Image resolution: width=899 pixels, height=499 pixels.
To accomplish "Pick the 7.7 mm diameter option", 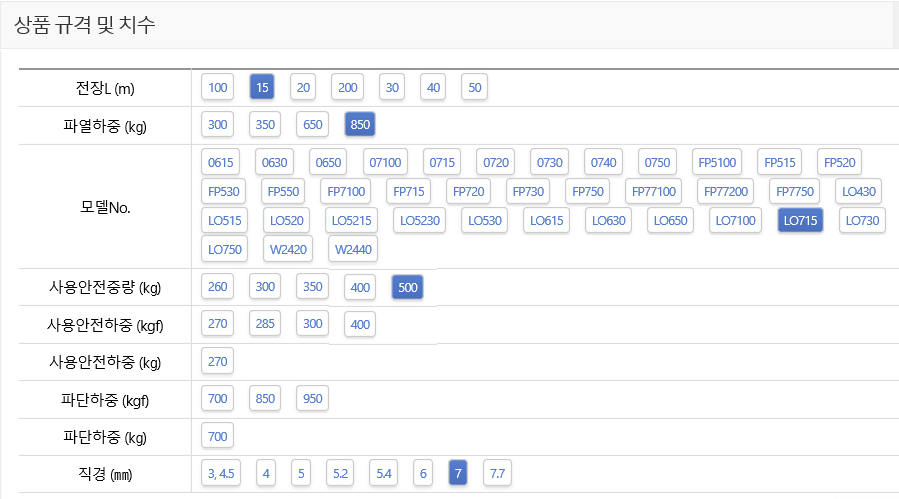I will (497, 473).
